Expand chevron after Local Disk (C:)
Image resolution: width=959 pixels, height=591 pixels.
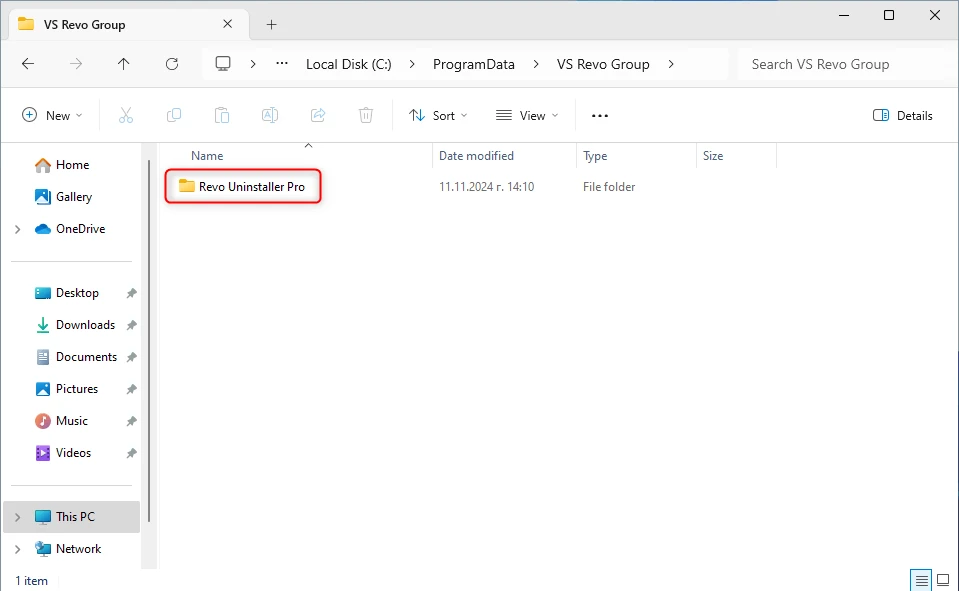pos(412,64)
